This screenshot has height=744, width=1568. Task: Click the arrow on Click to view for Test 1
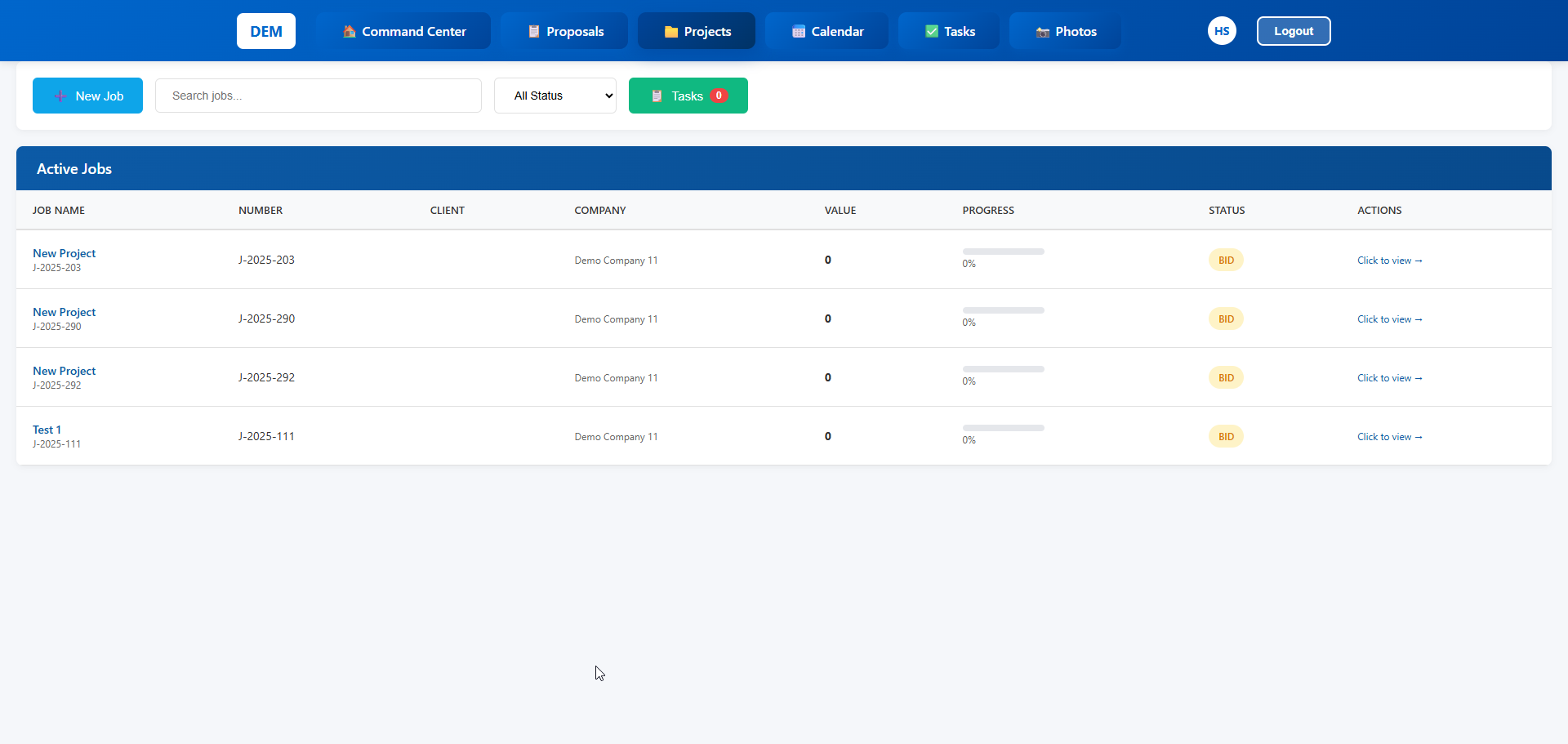(1419, 436)
